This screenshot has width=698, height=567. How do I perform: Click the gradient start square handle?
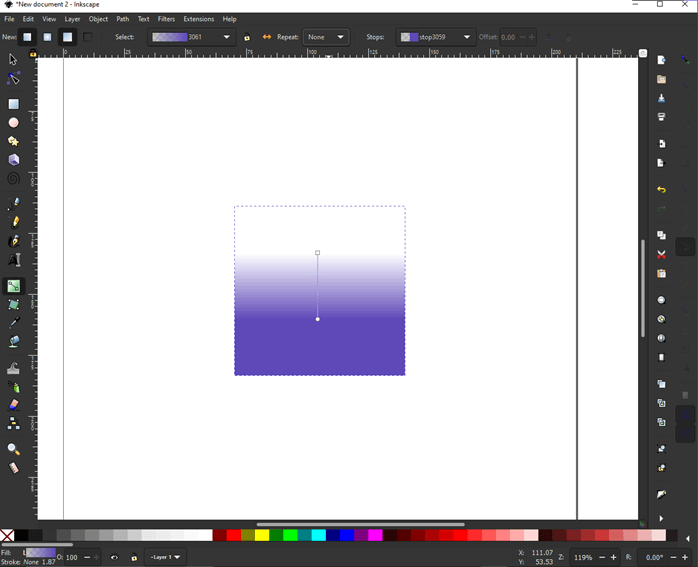[x=317, y=253]
